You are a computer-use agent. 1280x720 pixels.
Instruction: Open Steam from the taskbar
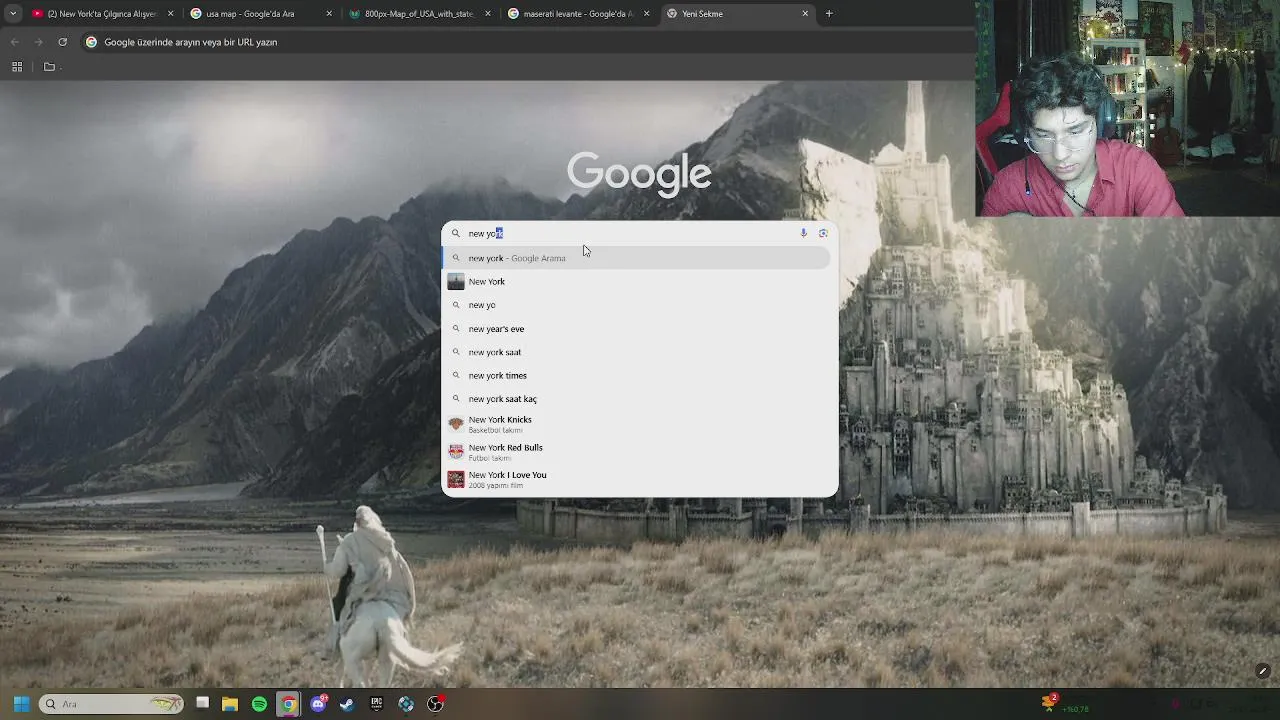click(347, 704)
